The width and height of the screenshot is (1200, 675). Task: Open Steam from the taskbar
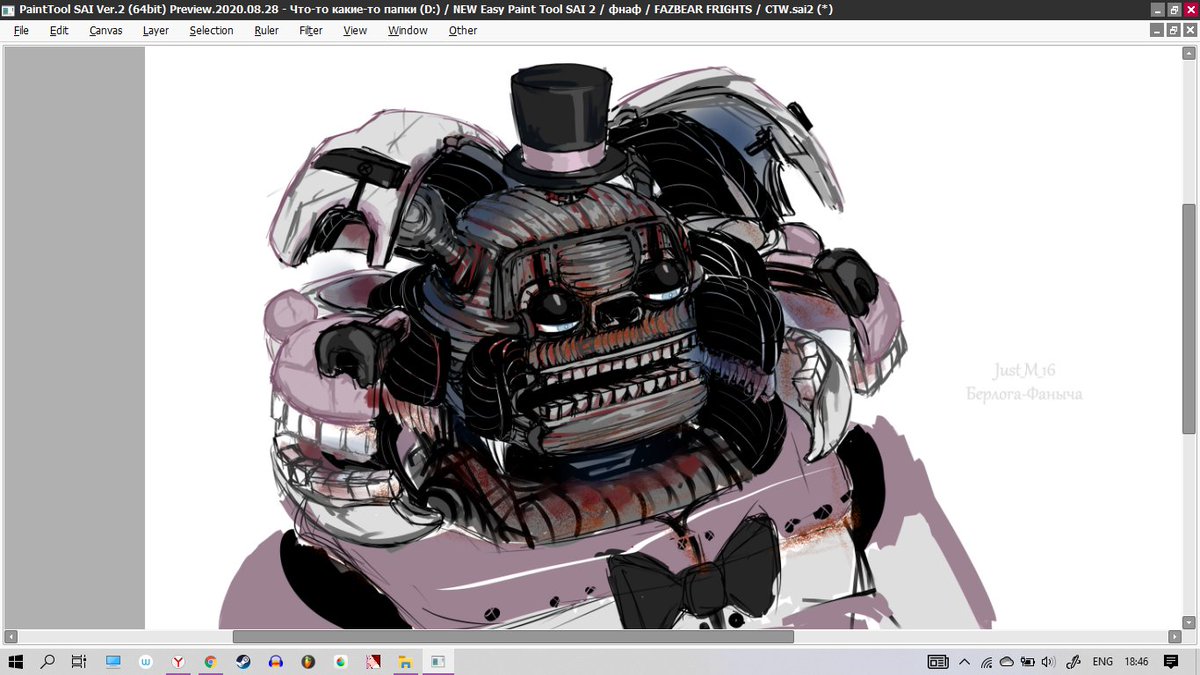coord(243,661)
